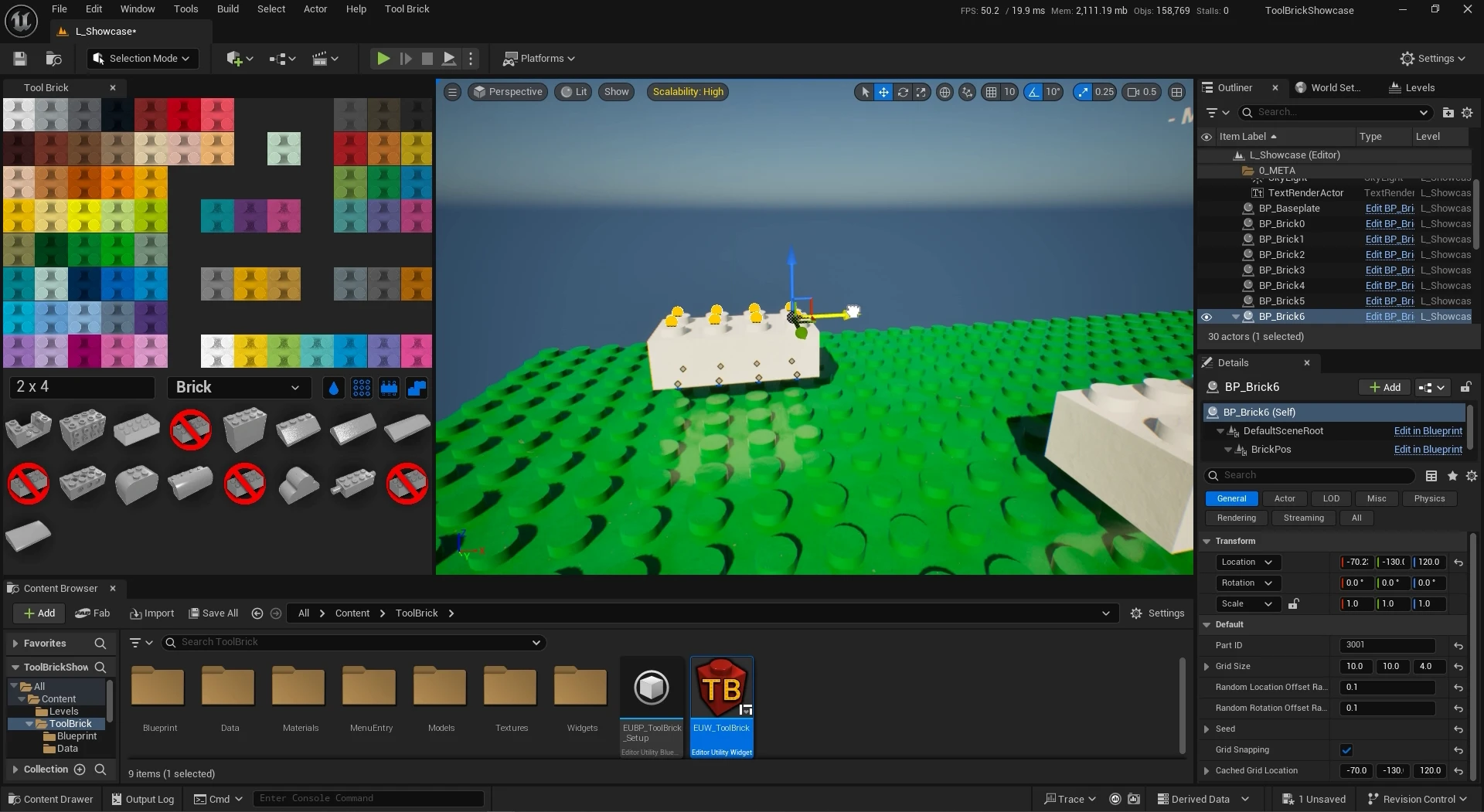Open the Selection Mode dropdown

click(142, 59)
